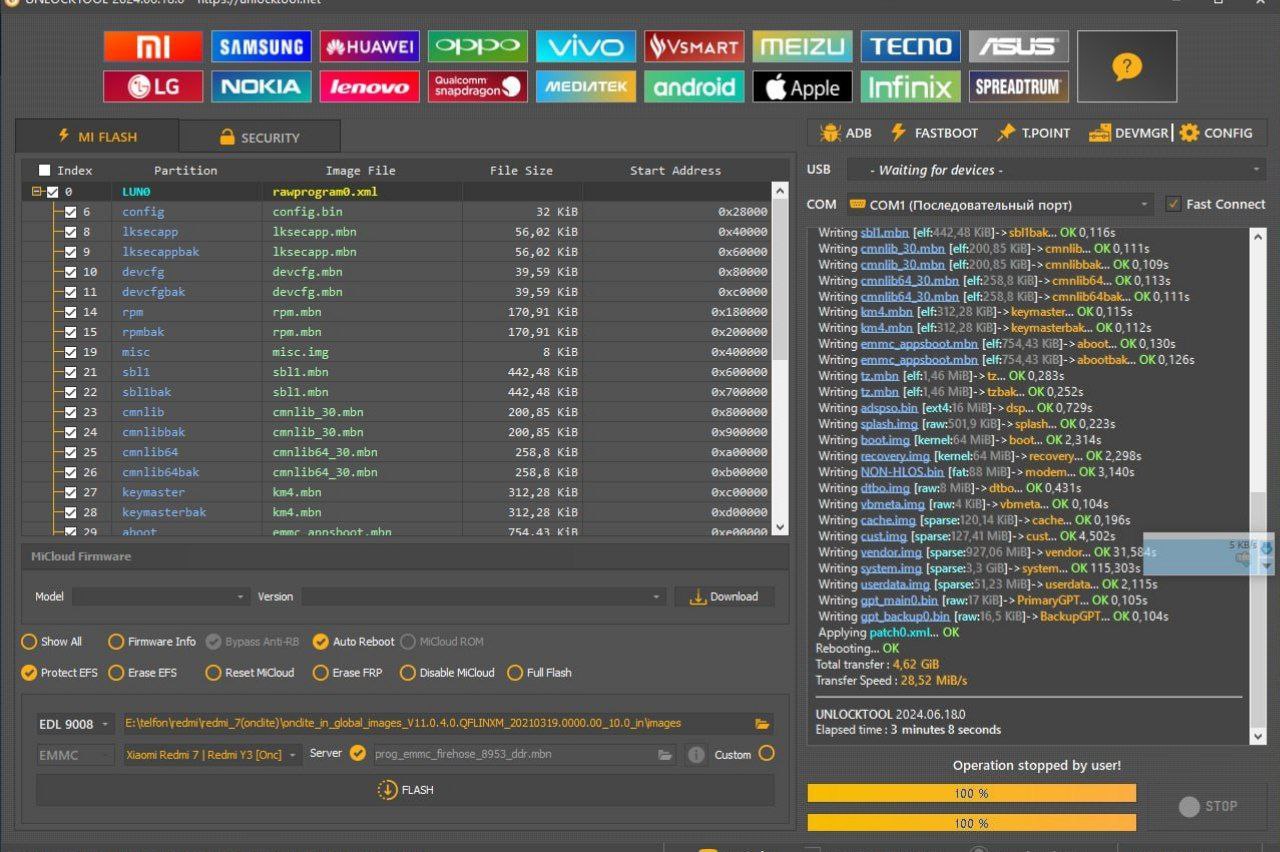The image size is (1280, 852).
Task: Select the Nokia brand icon
Action: tap(261, 86)
